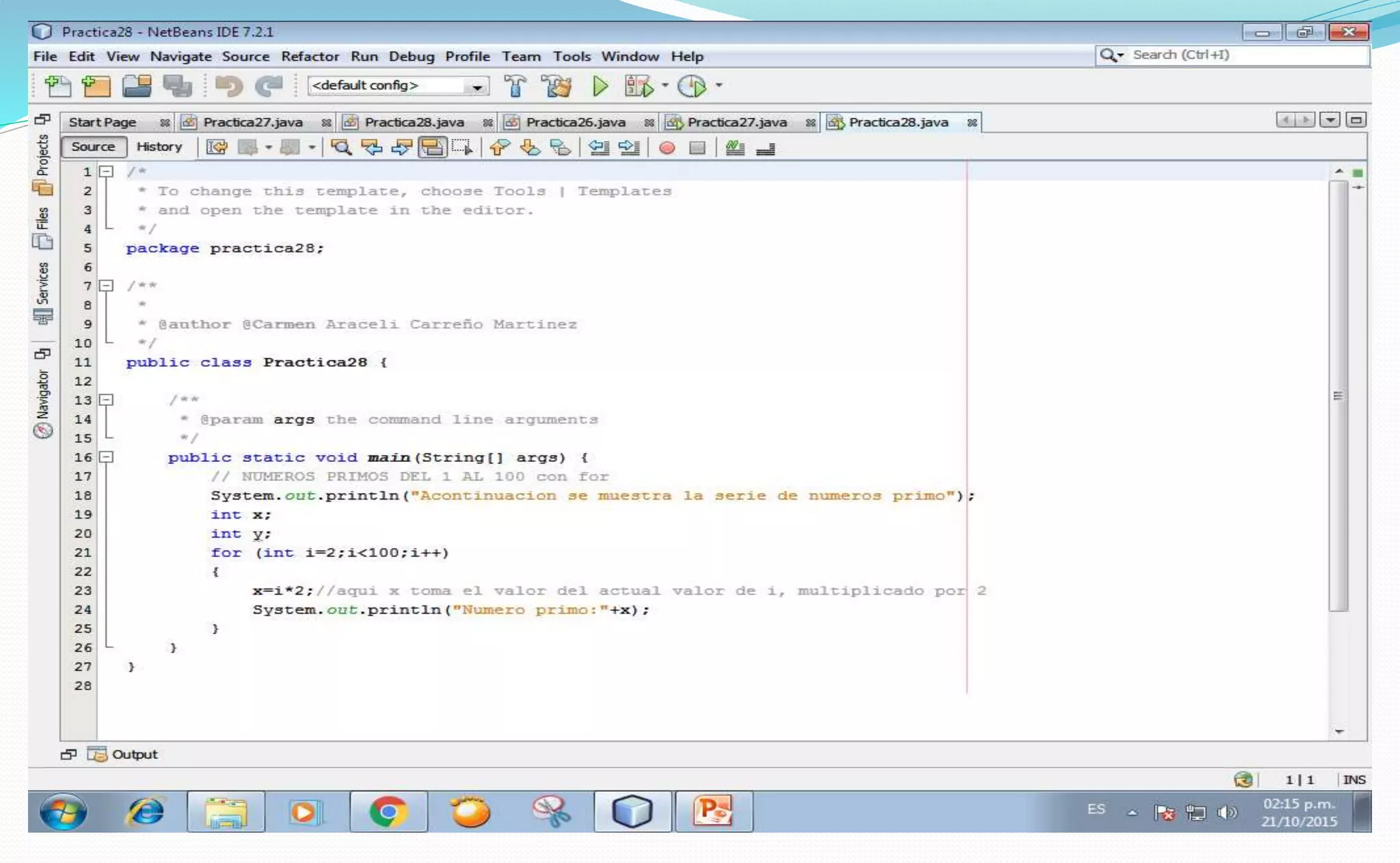Click Clean and Build Project icon
1400x863 pixels.
[556, 86]
